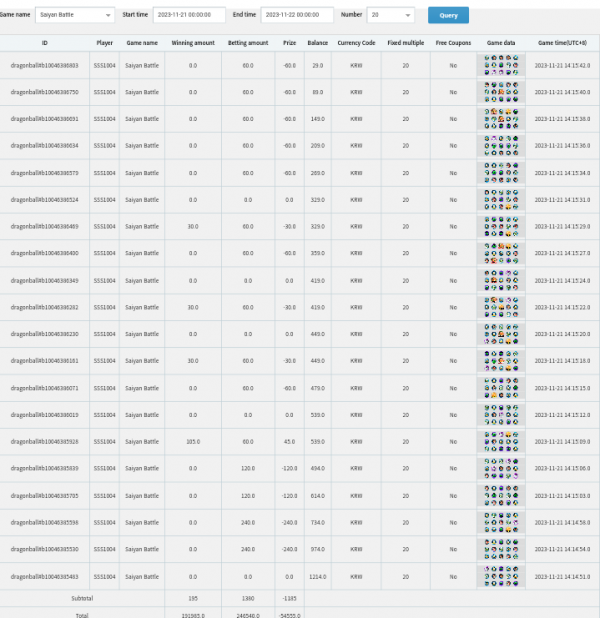Click the subtotal betting amount 1380
Viewport: 600px width, 618px height.
pyautogui.click(x=248, y=598)
